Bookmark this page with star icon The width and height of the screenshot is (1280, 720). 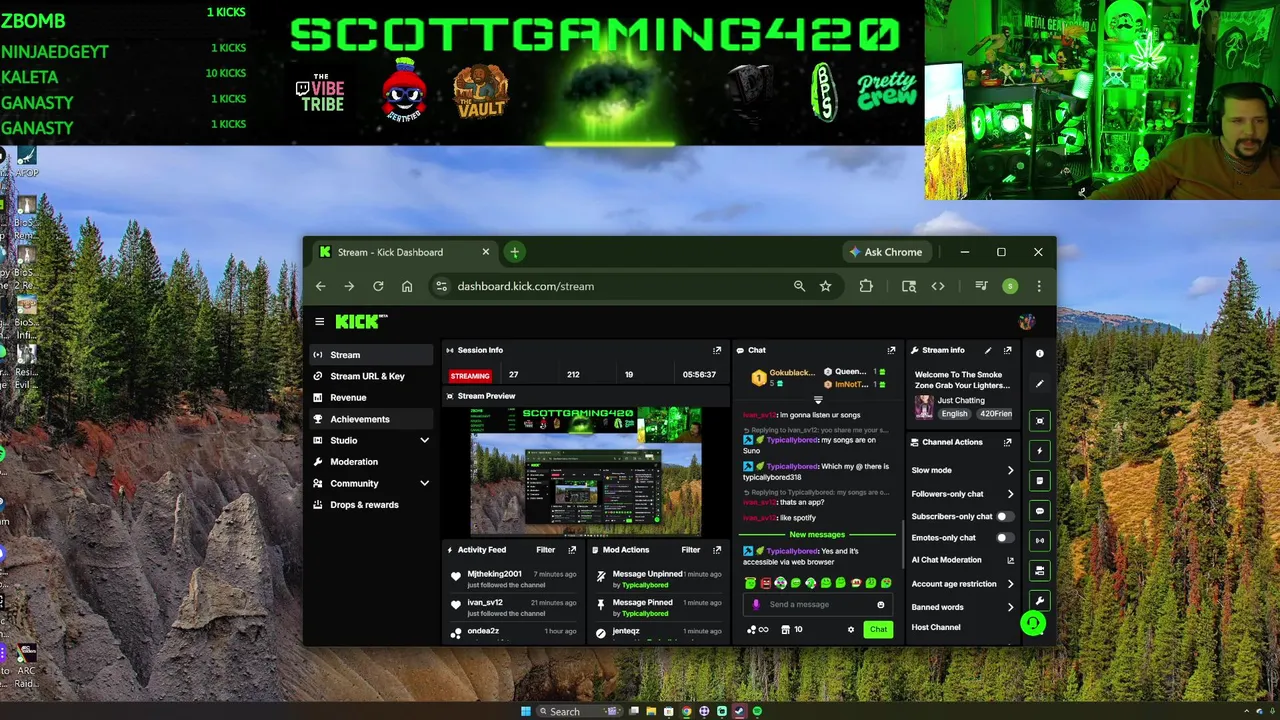(x=825, y=286)
